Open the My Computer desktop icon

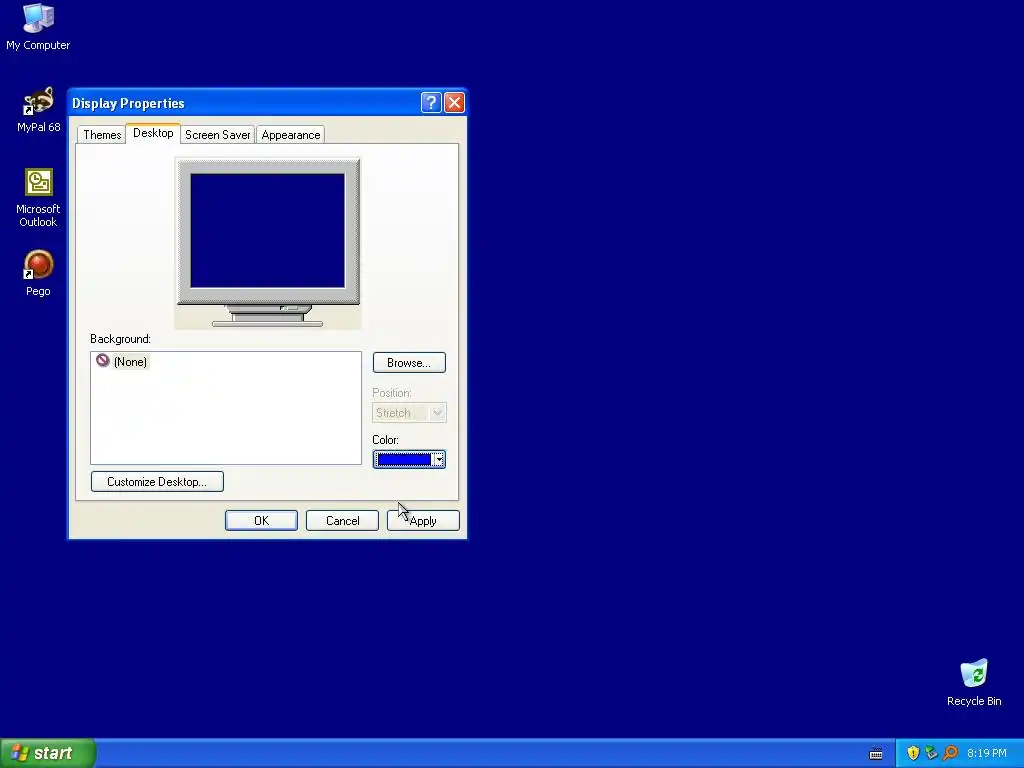(x=38, y=27)
